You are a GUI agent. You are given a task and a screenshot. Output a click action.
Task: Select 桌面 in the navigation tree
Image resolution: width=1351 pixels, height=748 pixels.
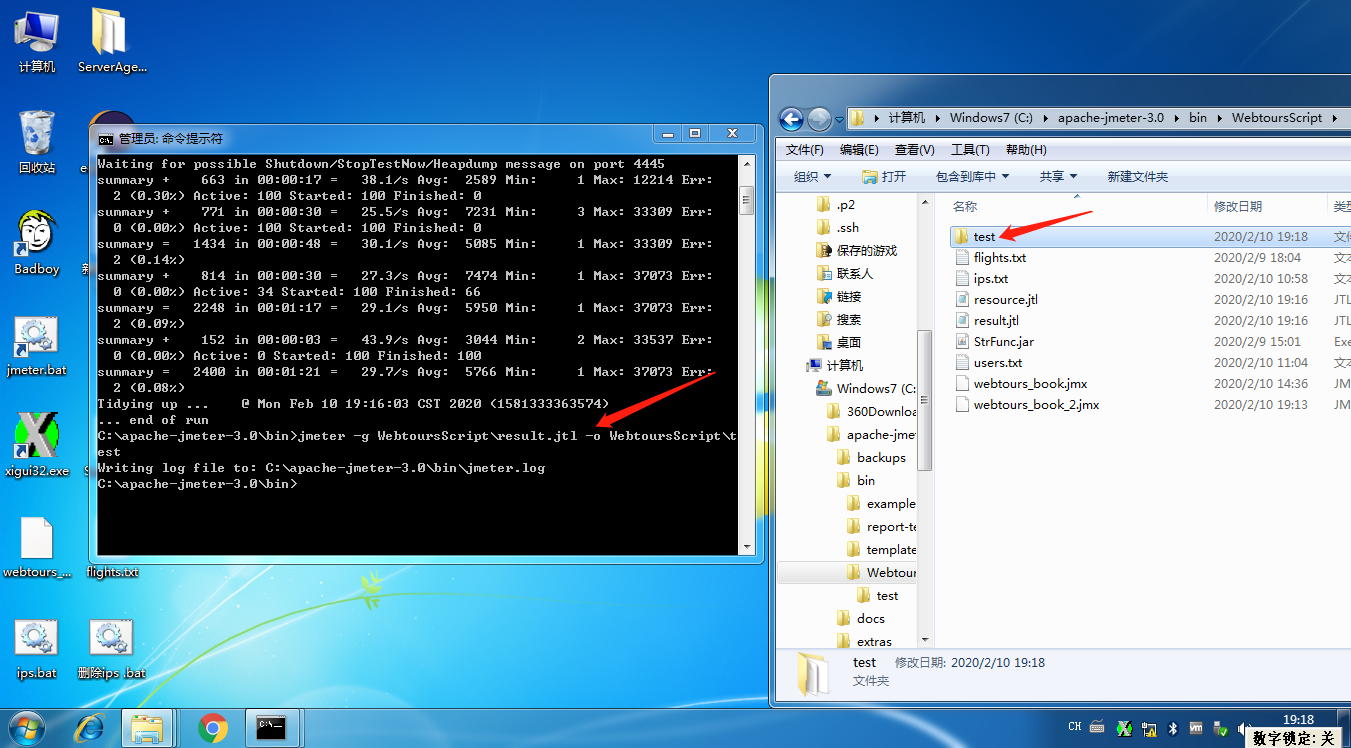pos(849,342)
